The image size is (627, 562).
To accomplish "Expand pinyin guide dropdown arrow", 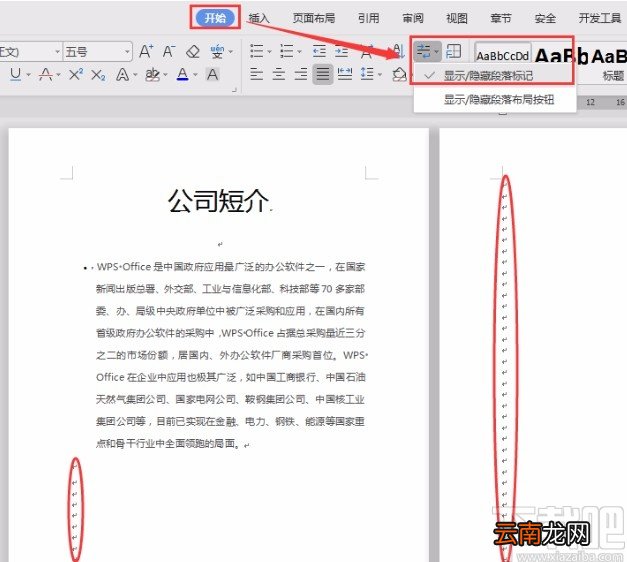I will (231, 52).
